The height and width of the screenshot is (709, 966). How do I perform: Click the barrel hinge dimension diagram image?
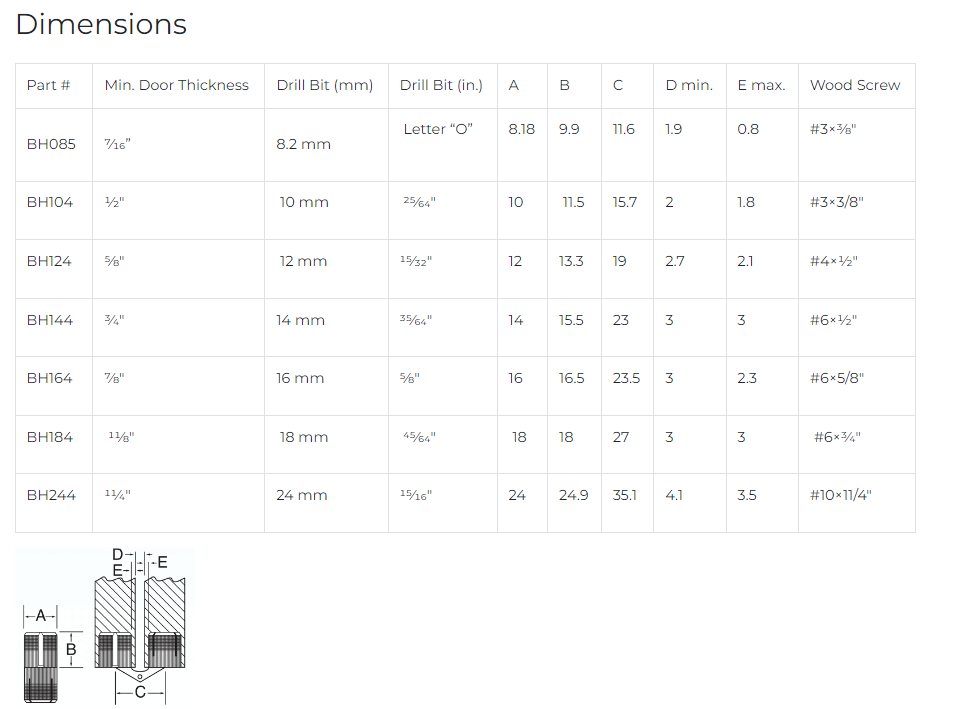[105, 625]
